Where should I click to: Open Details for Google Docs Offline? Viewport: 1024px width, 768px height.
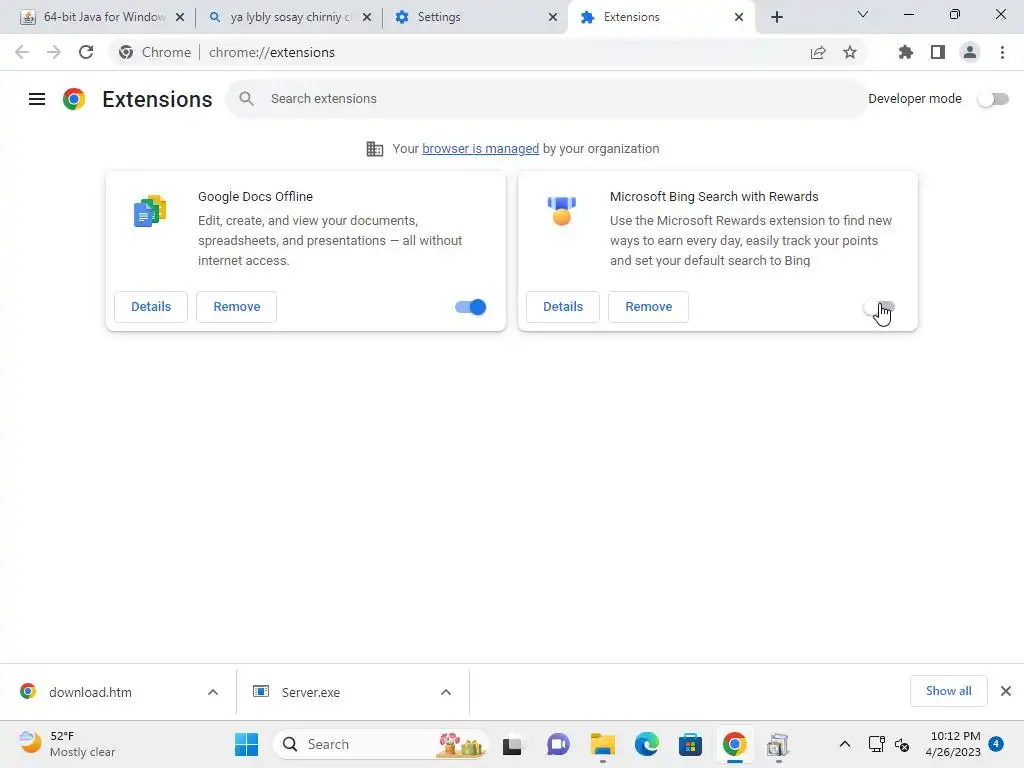151,307
